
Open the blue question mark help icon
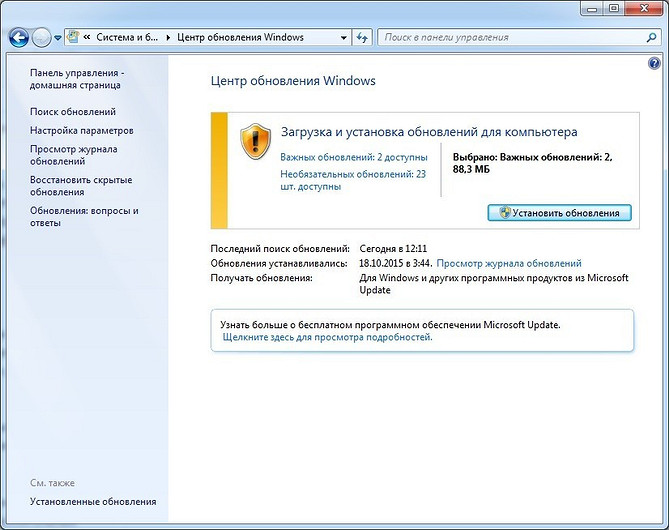(x=654, y=62)
